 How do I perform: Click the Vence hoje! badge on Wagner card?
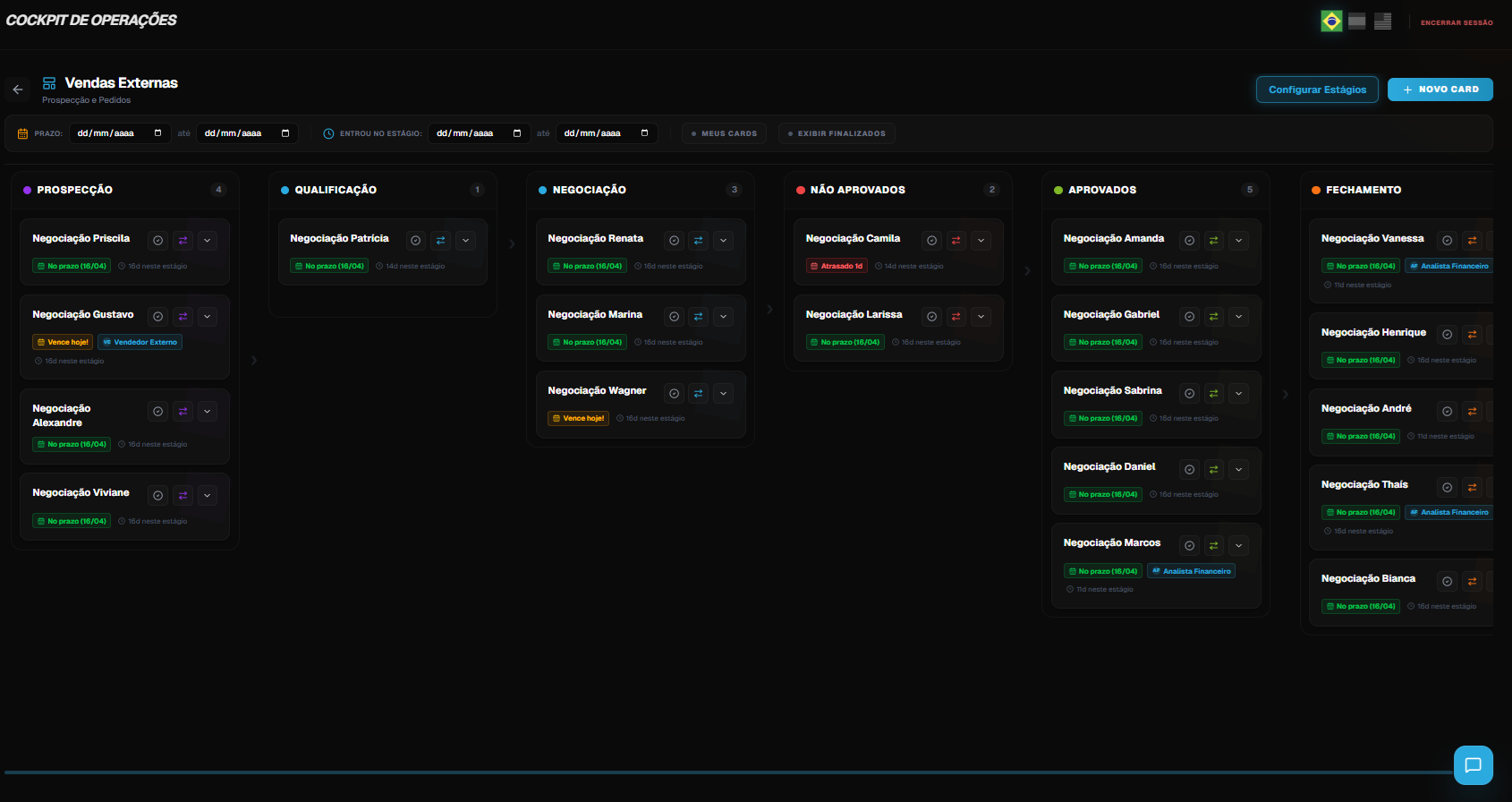pyautogui.click(x=579, y=418)
